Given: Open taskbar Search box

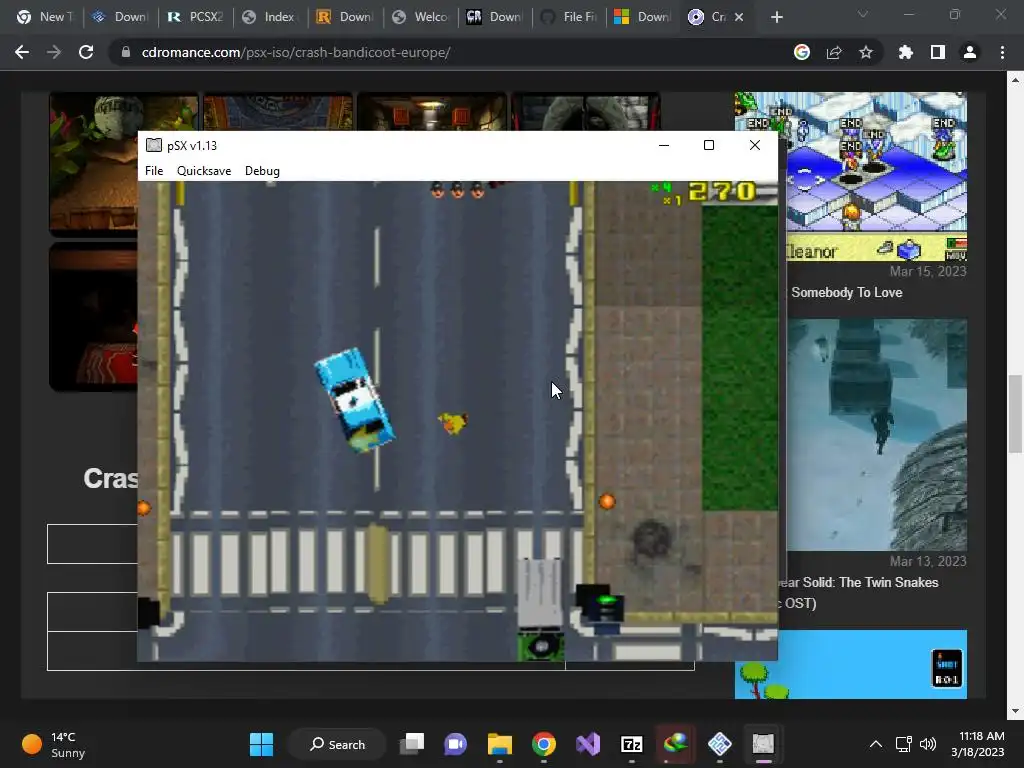Looking at the screenshot, I should point(337,744).
